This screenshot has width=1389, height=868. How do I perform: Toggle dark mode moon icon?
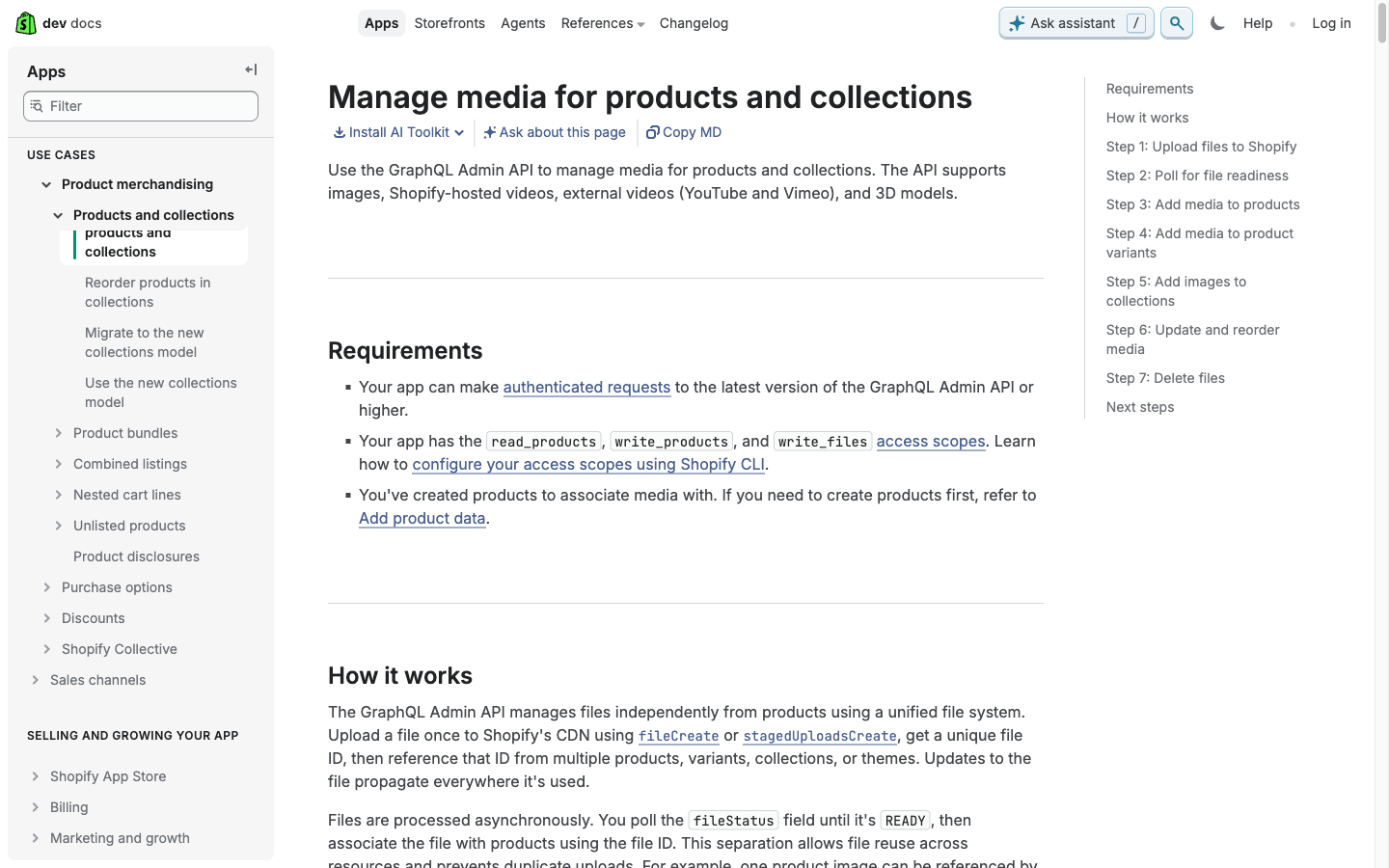[1217, 23]
